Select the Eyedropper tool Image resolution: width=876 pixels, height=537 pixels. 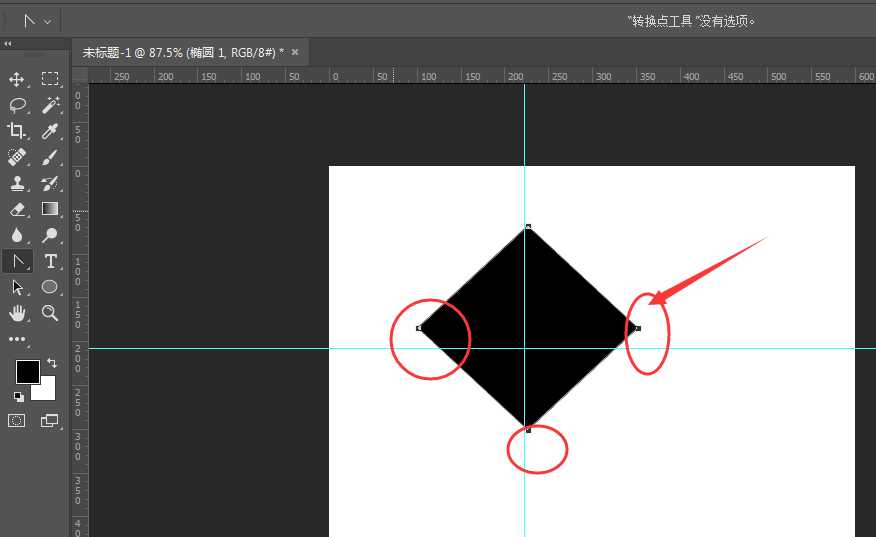click(50, 131)
